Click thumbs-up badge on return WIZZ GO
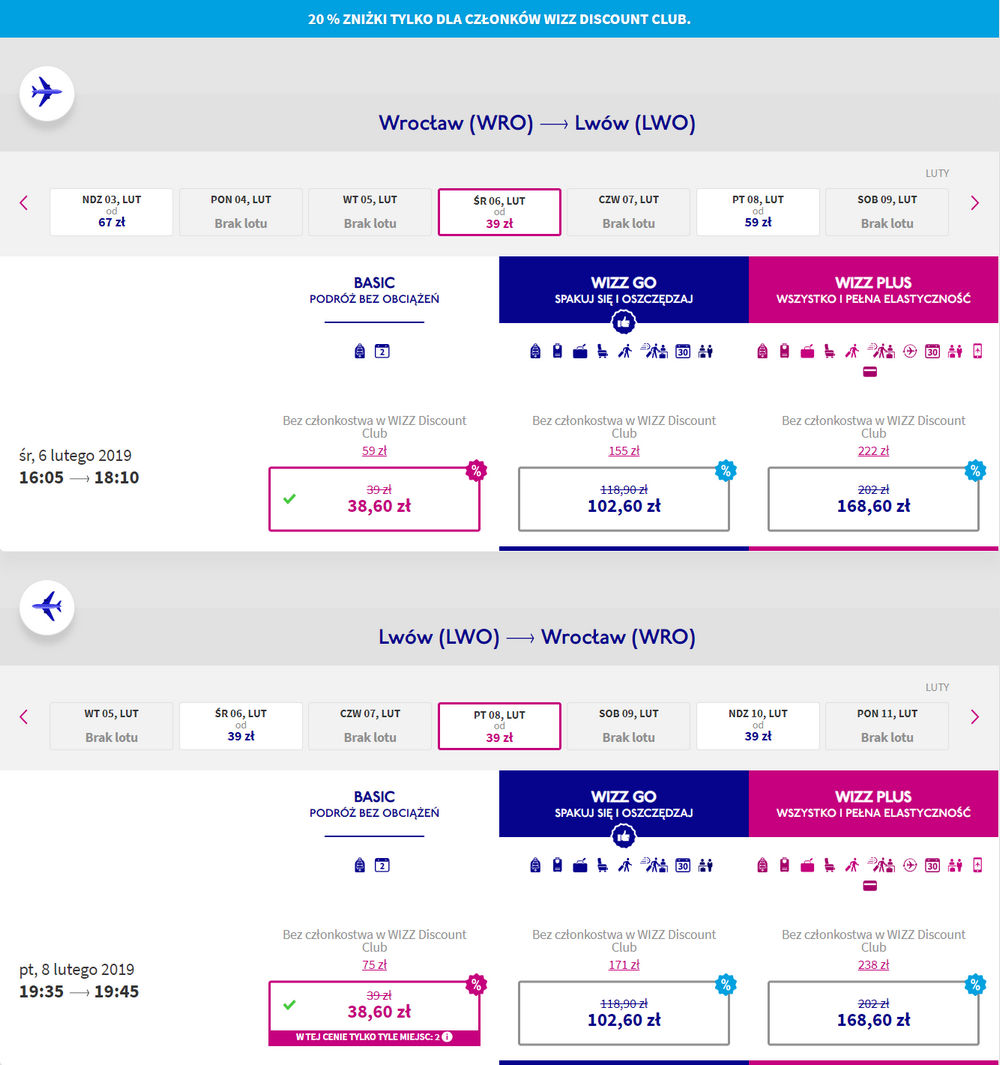Viewport: 1000px width, 1065px height. pyautogui.click(x=624, y=837)
